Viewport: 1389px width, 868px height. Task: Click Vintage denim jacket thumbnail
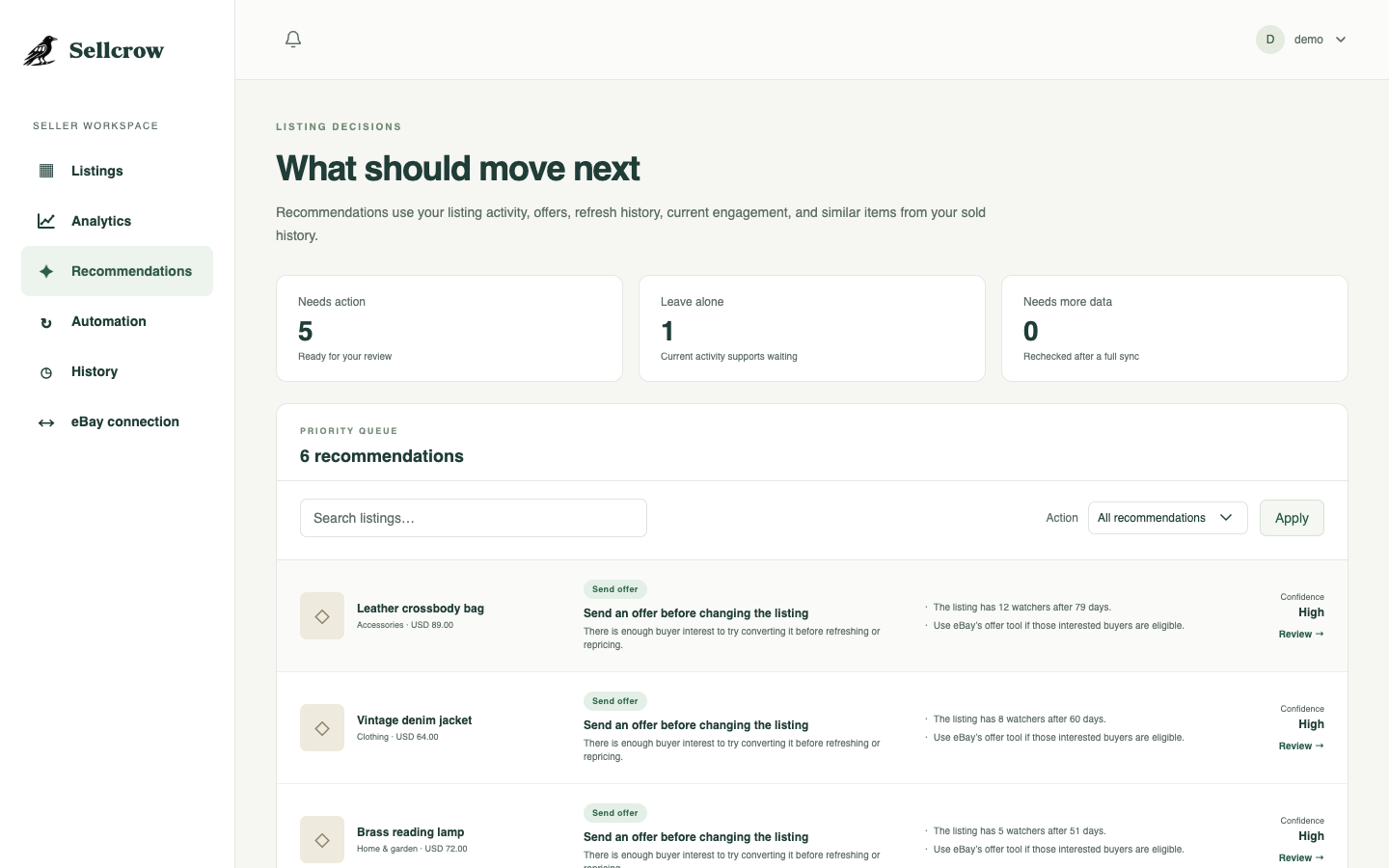[x=322, y=728]
